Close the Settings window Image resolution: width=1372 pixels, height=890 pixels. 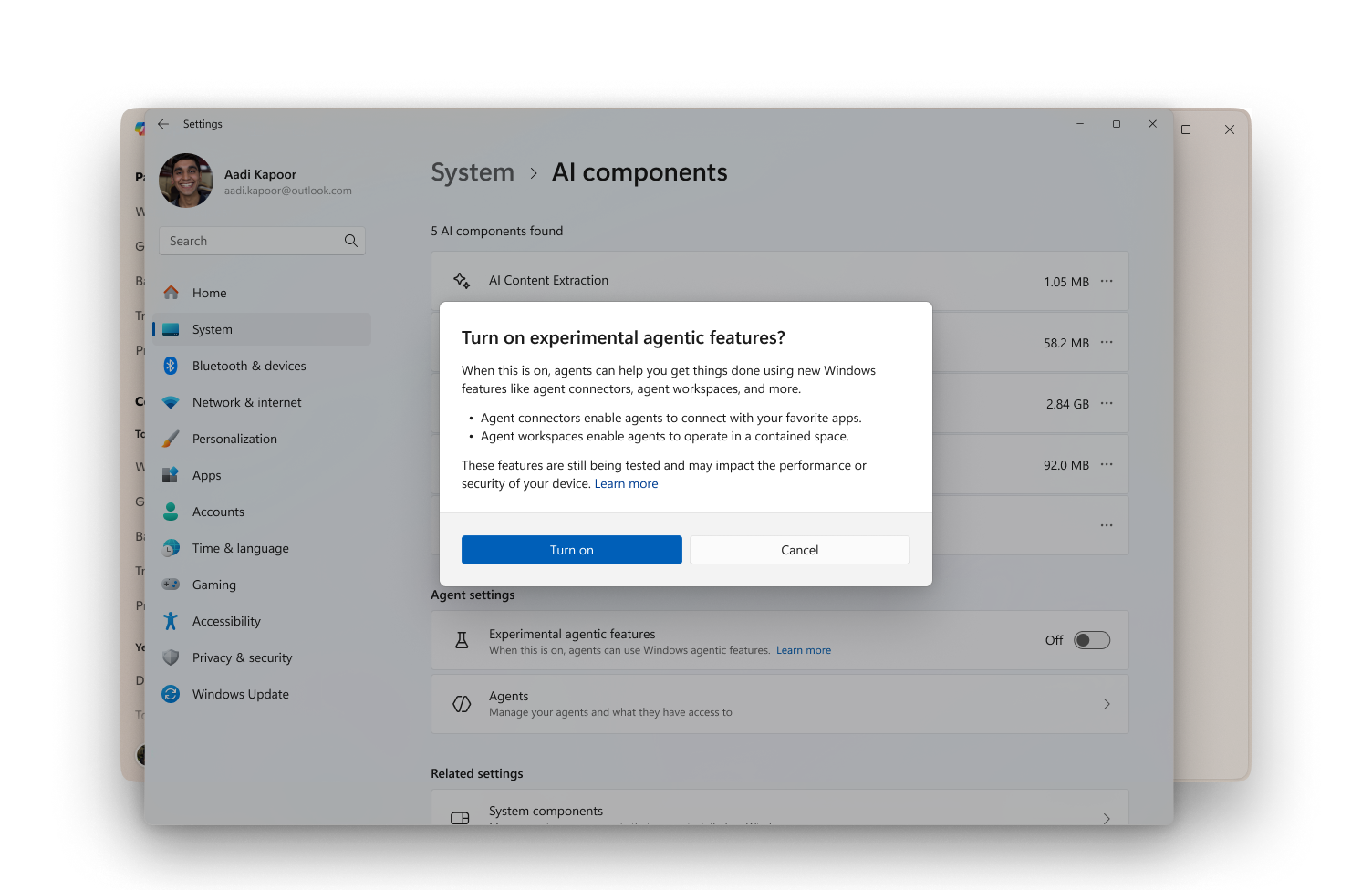(x=1153, y=124)
